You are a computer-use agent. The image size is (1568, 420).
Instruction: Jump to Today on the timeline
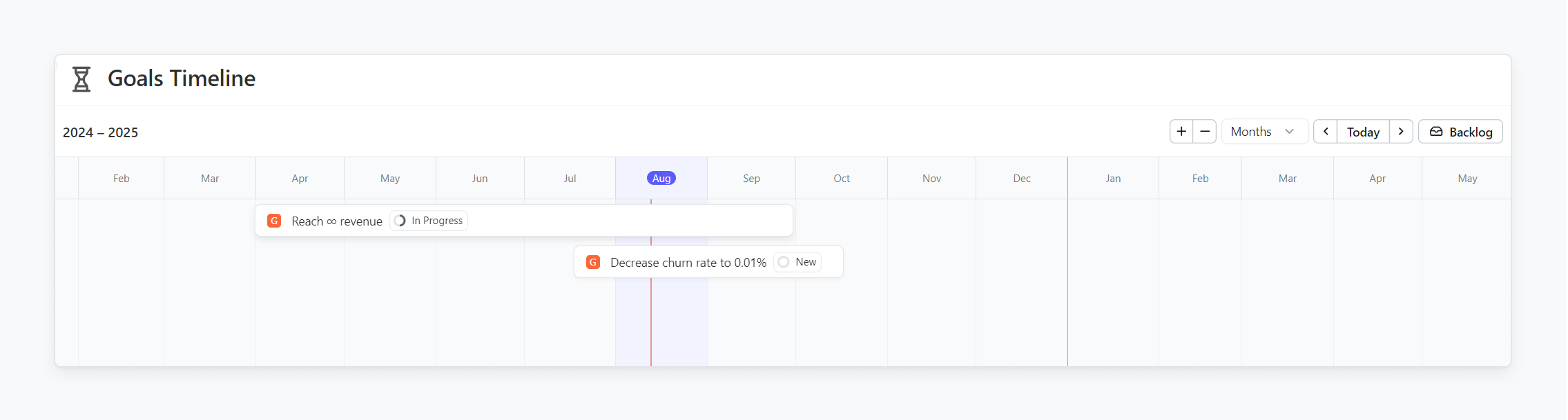pos(1363,132)
